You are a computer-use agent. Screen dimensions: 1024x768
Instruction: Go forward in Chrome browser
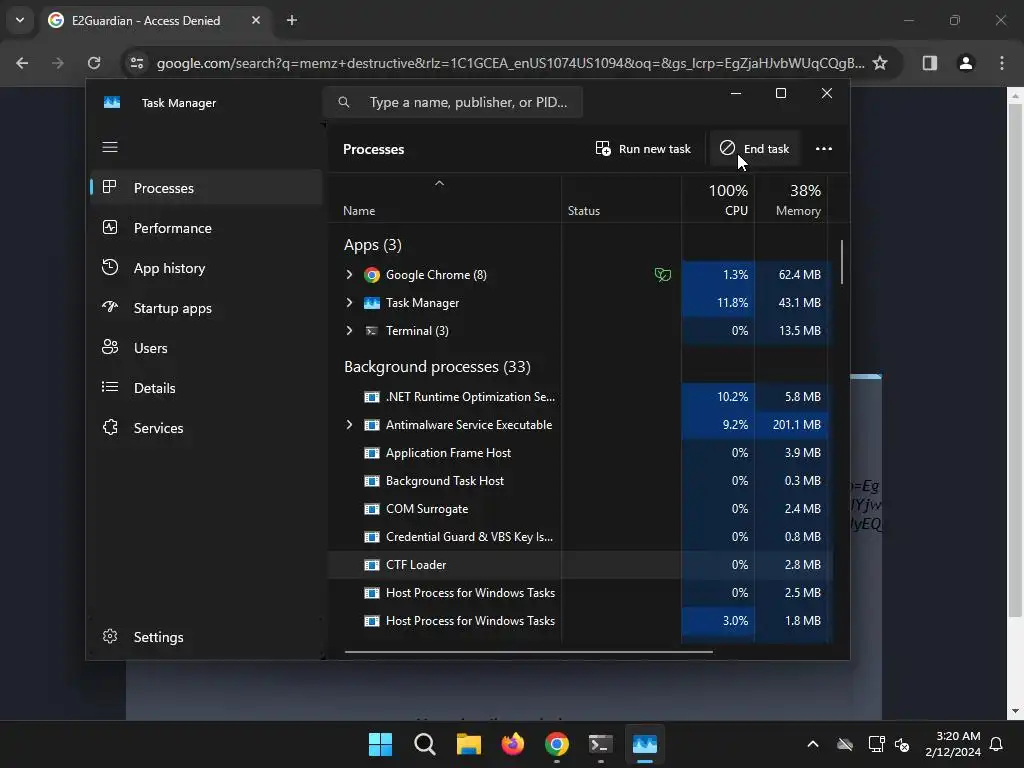coord(58,63)
